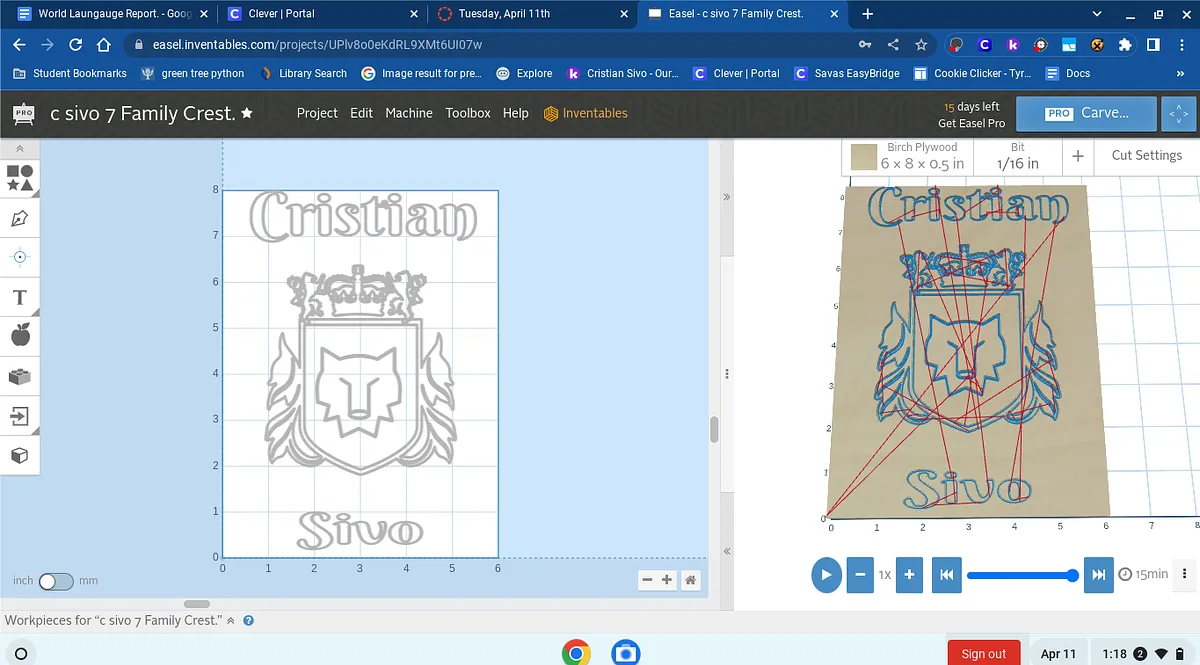Open the simulation three-dot options menu

click(1185, 574)
